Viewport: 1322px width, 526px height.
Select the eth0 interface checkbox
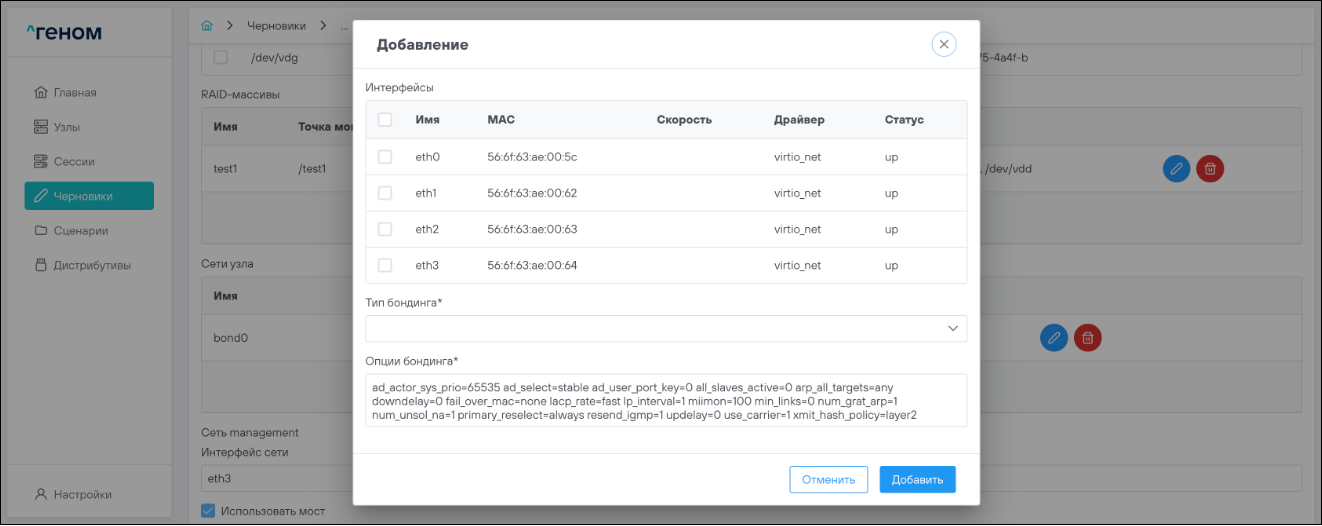(385, 157)
